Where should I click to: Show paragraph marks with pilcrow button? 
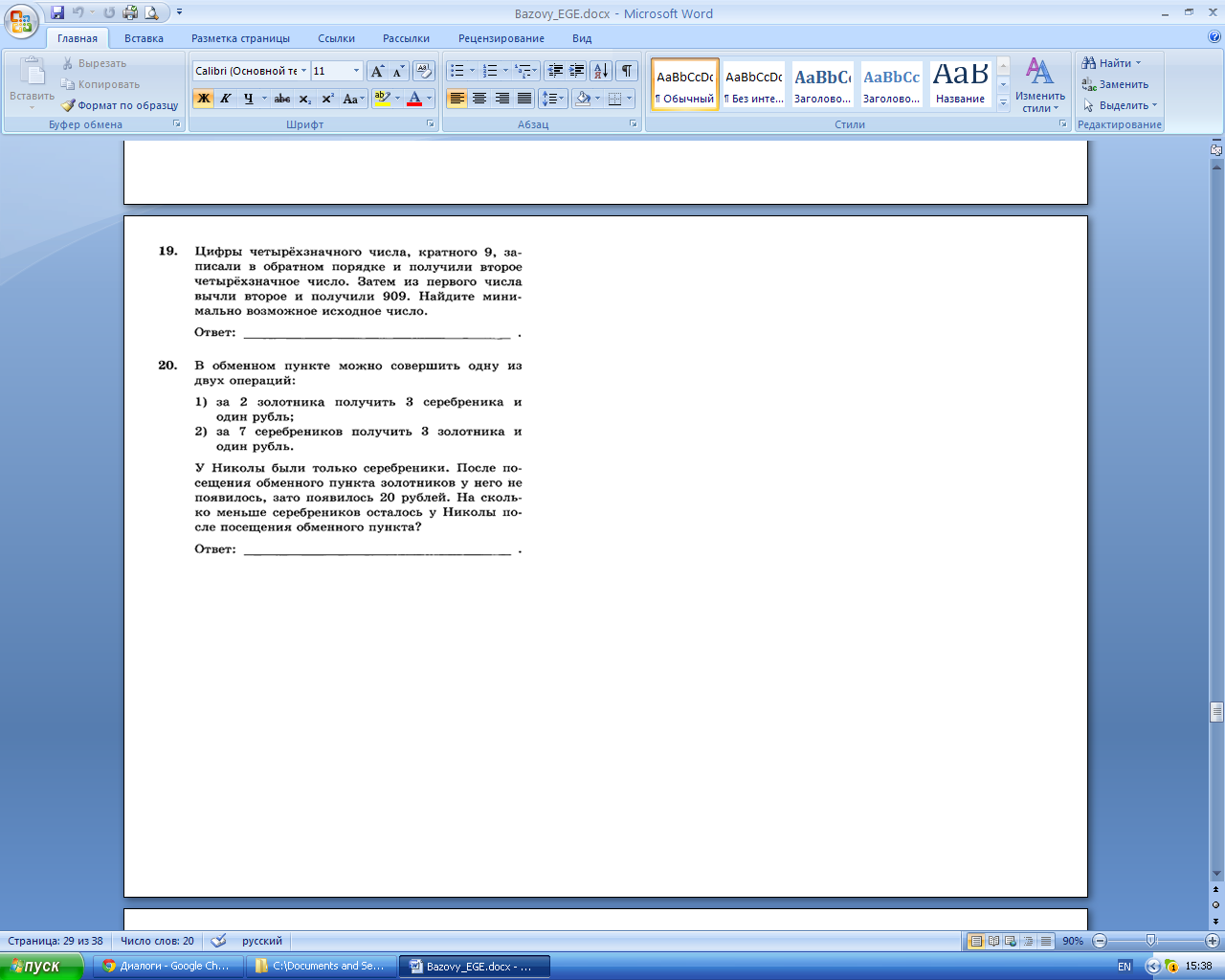(627, 71)
